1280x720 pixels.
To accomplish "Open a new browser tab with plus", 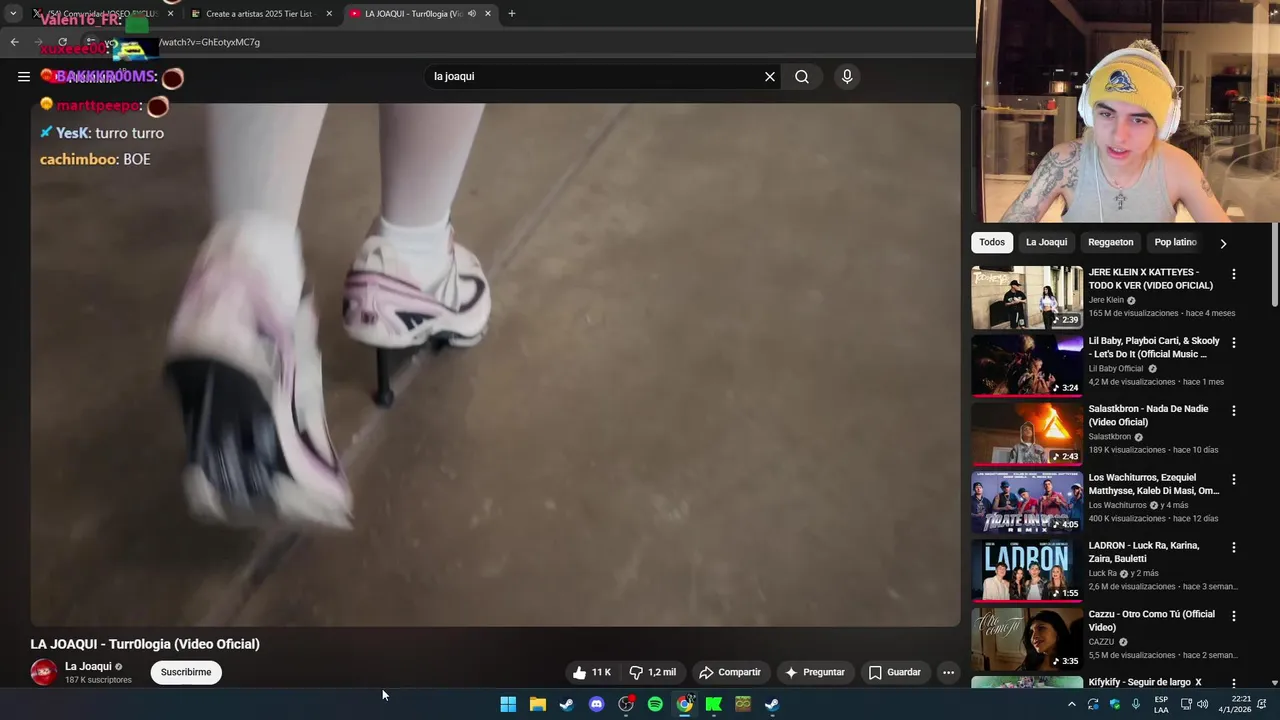I will tap(511, 14).
